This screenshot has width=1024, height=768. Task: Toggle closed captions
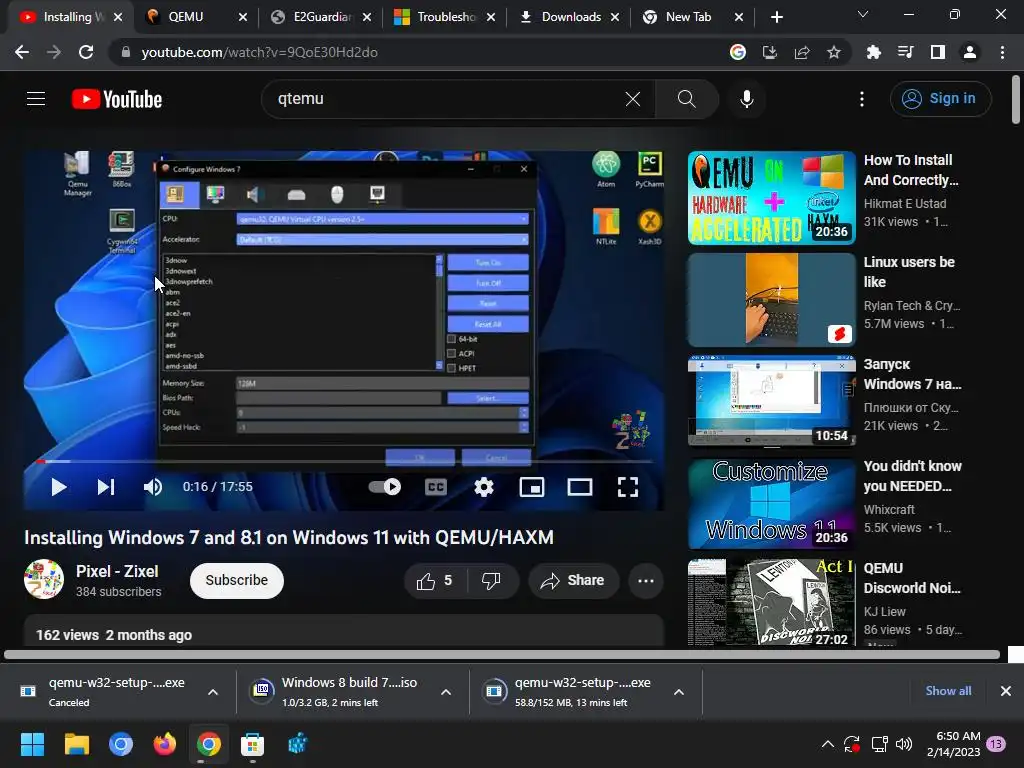[436, 487]
